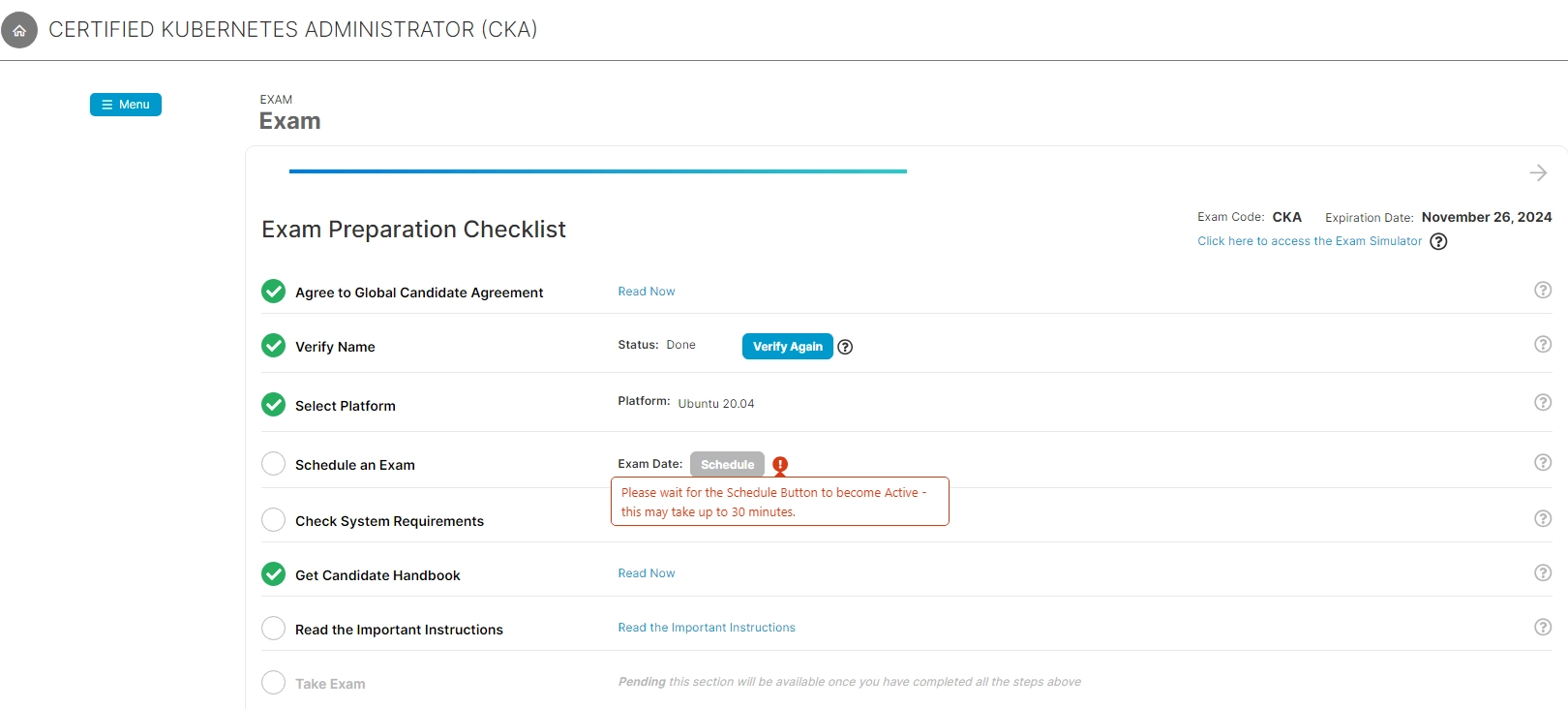Viewport: 1568px width, 709px height.
Task: Open the Exam Simulator access link
Action: (x=1310, y=241)
